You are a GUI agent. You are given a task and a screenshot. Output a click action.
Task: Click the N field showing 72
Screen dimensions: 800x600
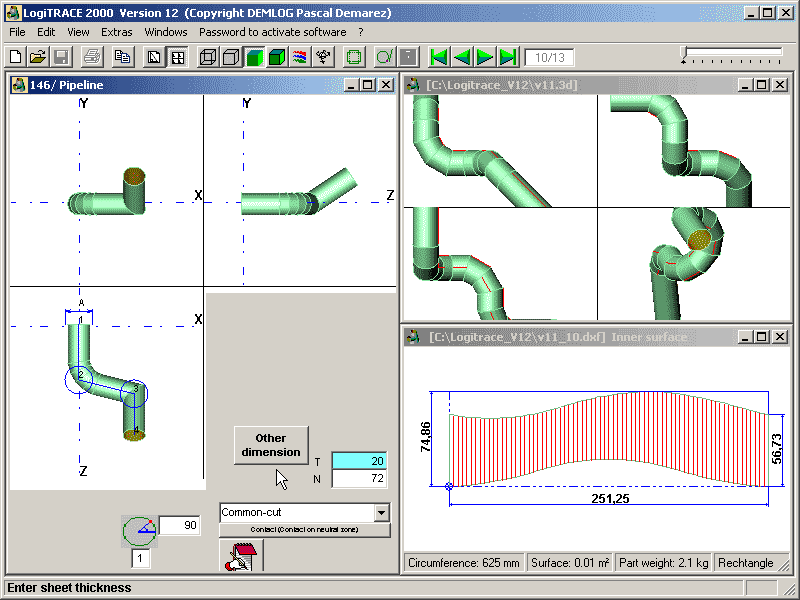tap(359, 479)
